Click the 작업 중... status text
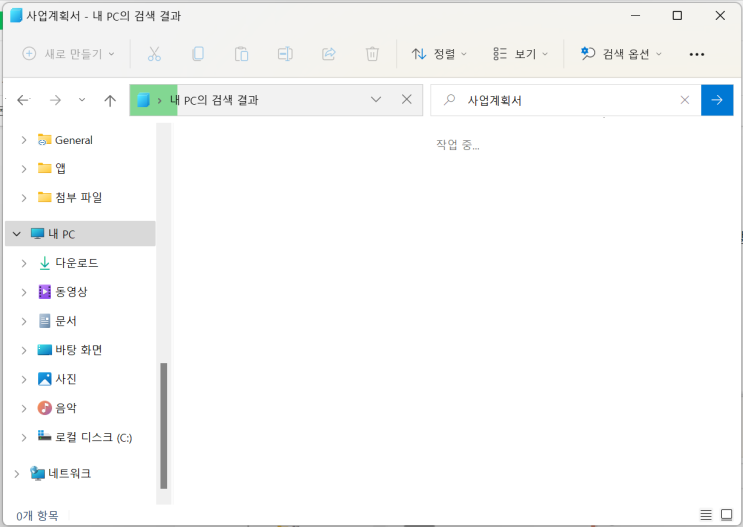The image size is (743, 527). 457,145
